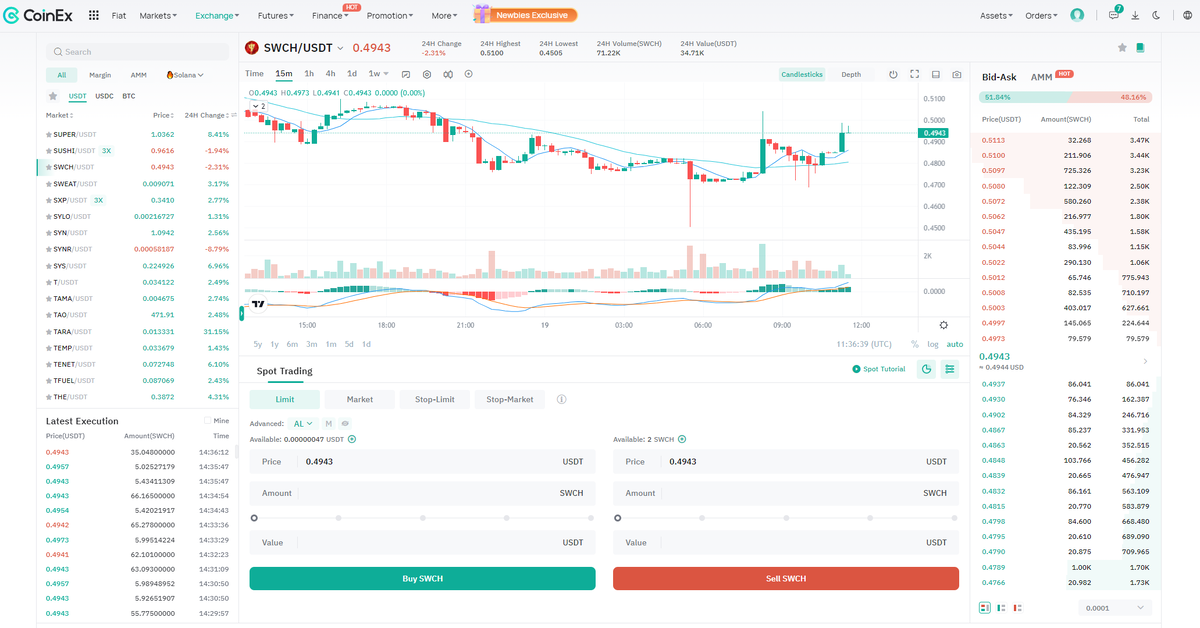Open the Newbies Exclusive banner

pyautogui.click(x=525, y=15)
